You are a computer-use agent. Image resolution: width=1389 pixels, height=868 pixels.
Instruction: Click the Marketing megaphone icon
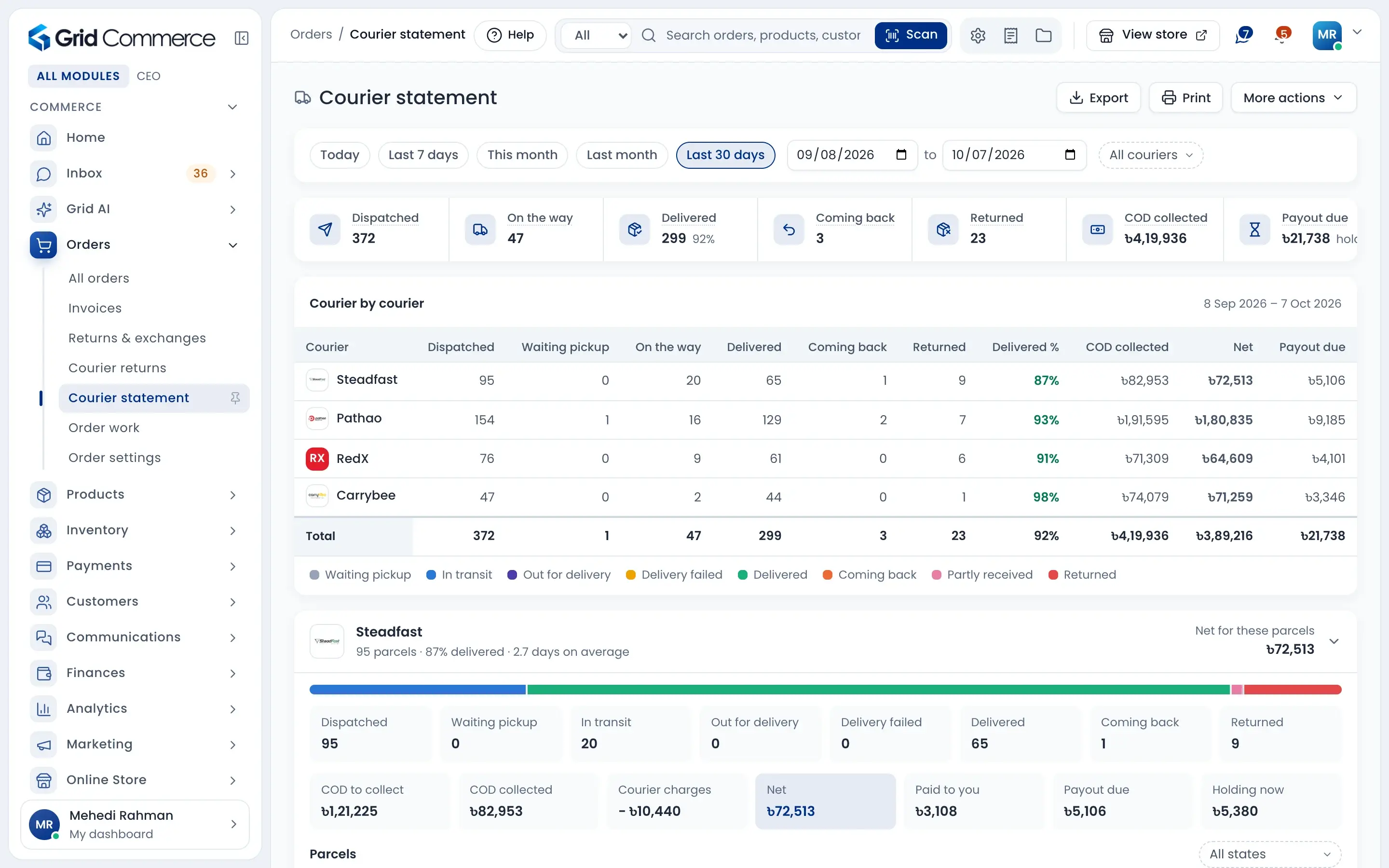43,745
